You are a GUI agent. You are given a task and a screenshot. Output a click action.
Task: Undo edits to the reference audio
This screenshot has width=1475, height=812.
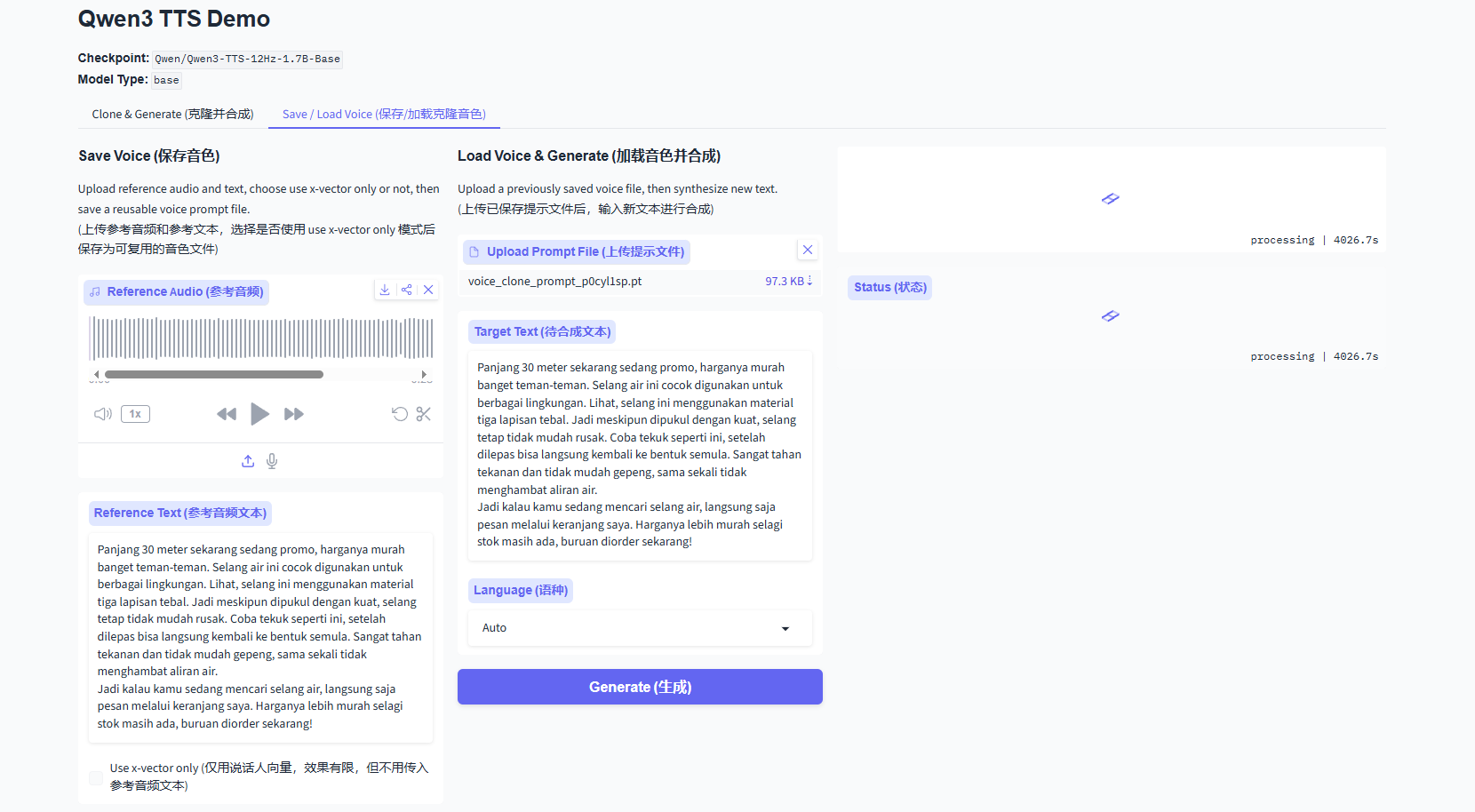coord(400,414)
